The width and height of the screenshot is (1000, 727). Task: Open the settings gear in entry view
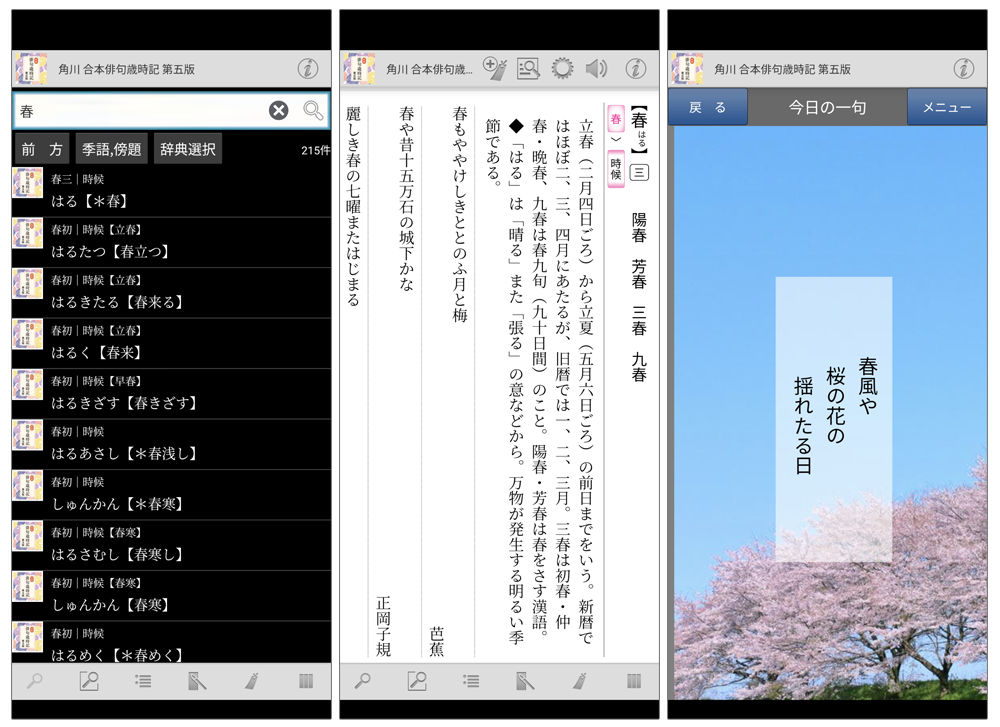coord(562,68)
